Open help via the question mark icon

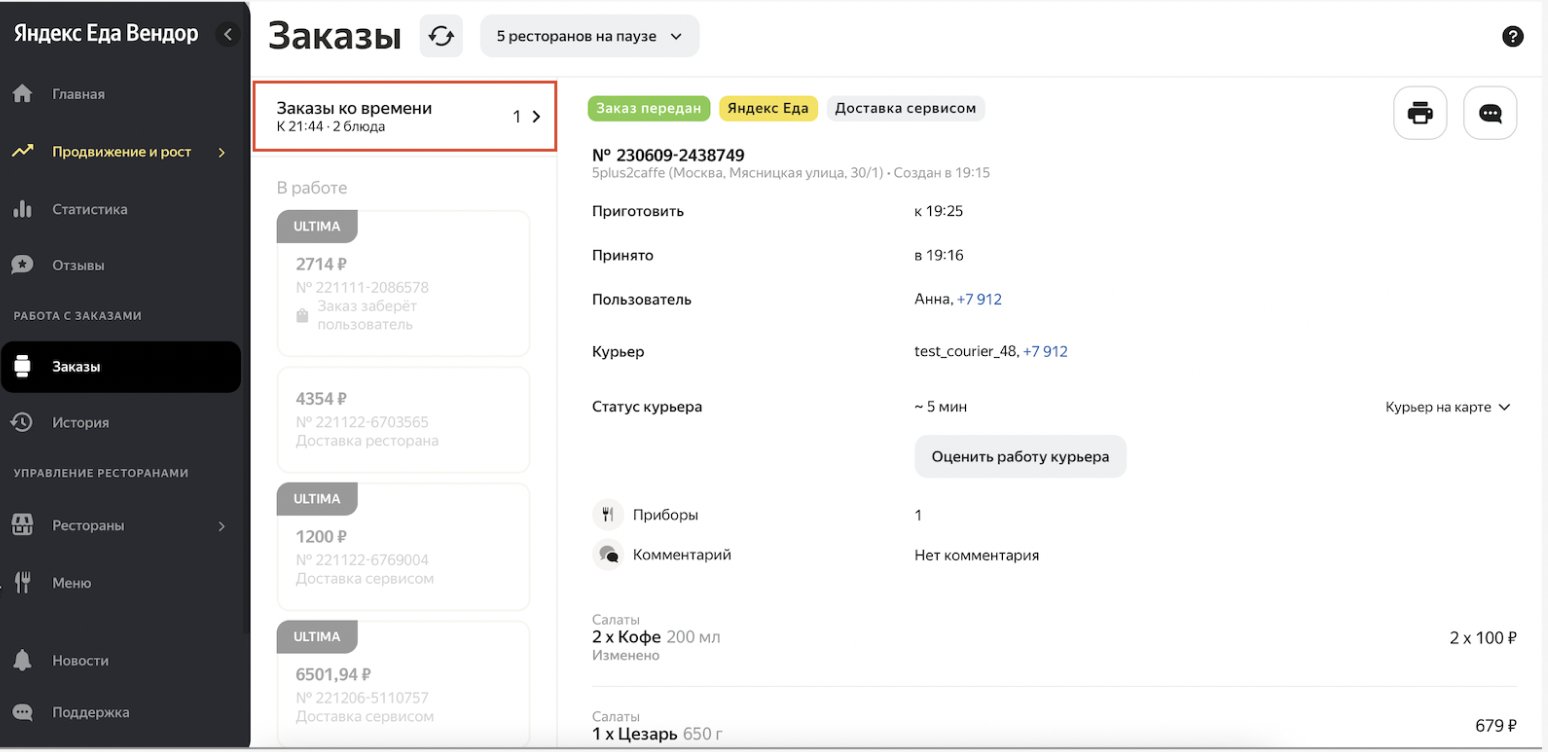click(1513, 37)
